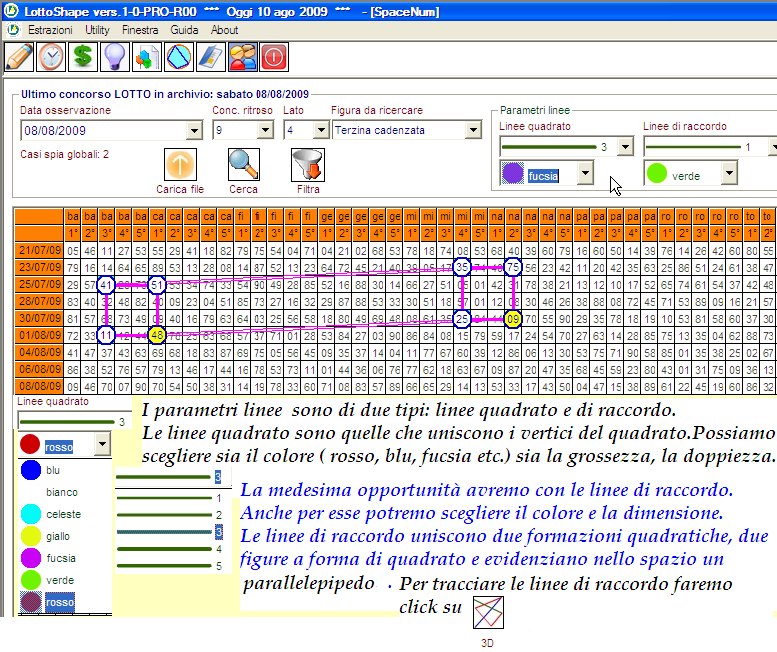Click the blue notebook toolbar icon
Image resolution: width=777 pixels, height=652 pixels.
pyautogui.click(x=211, y=57)
